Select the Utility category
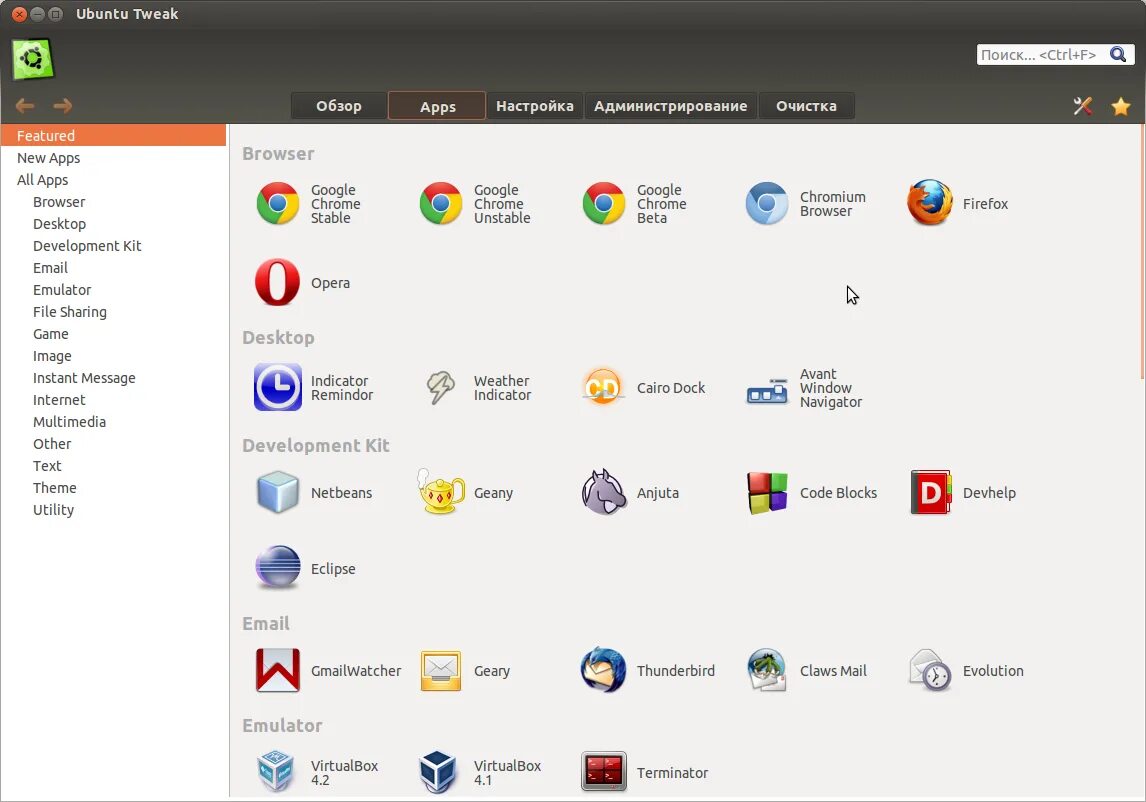Viewport: 1146px width, 802px height. pyautogui.click(x=113, y=509)
